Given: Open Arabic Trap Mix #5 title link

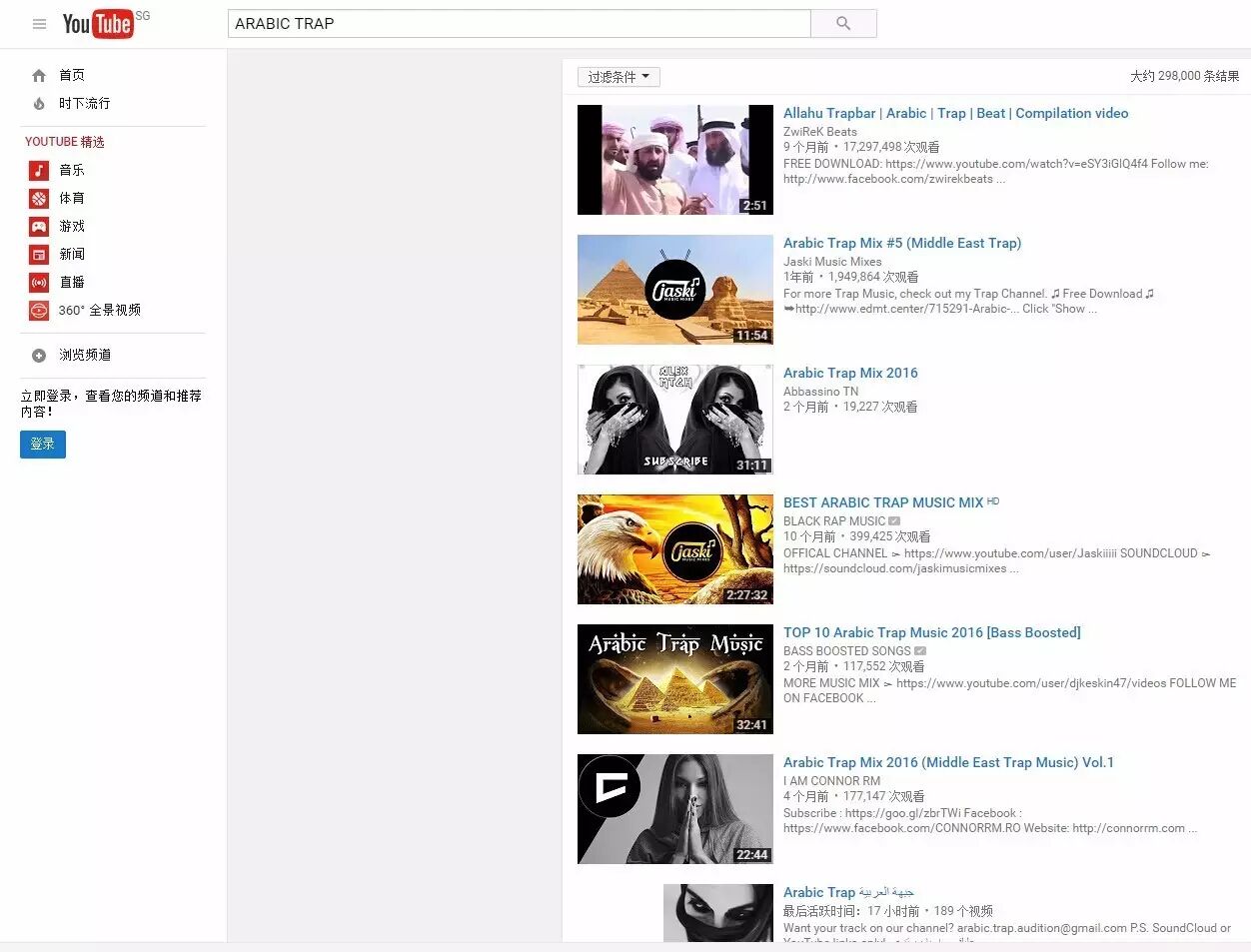Looking at the screenshot, I should [902, 244].
